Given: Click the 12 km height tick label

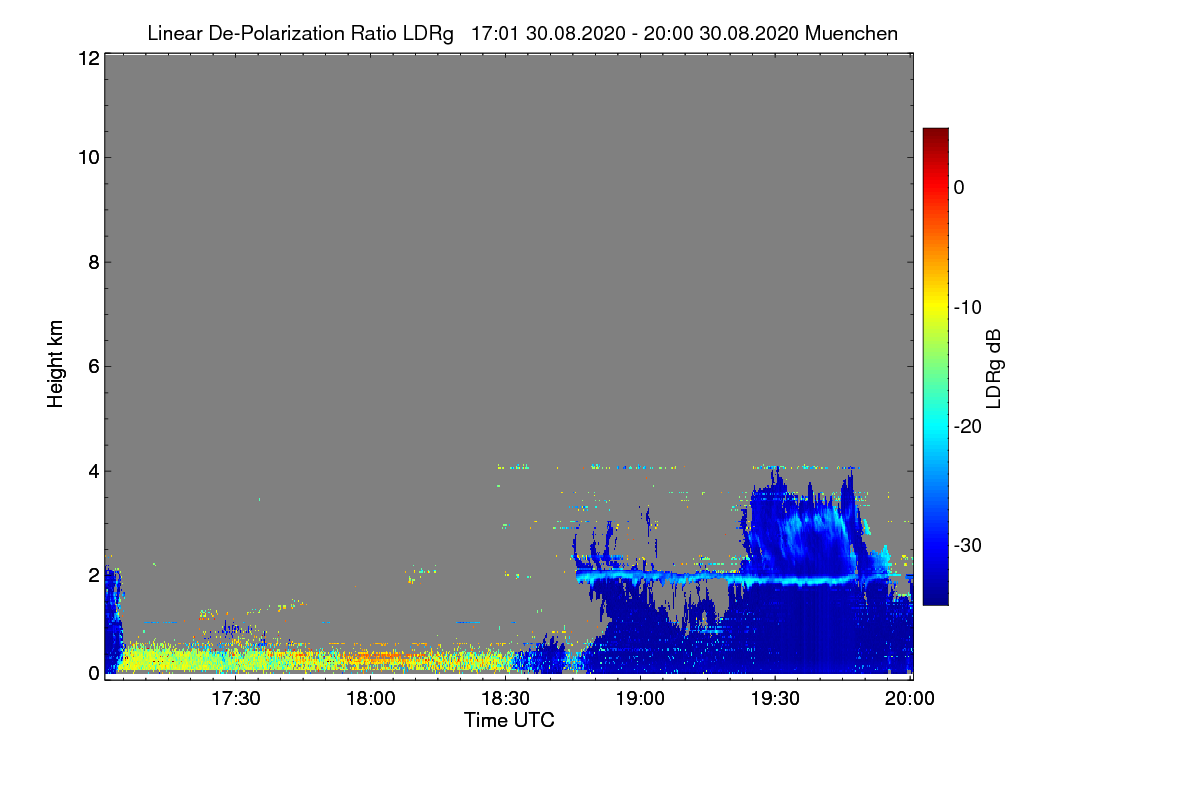Looking at the screenshot, I should [x=87, y=58].
